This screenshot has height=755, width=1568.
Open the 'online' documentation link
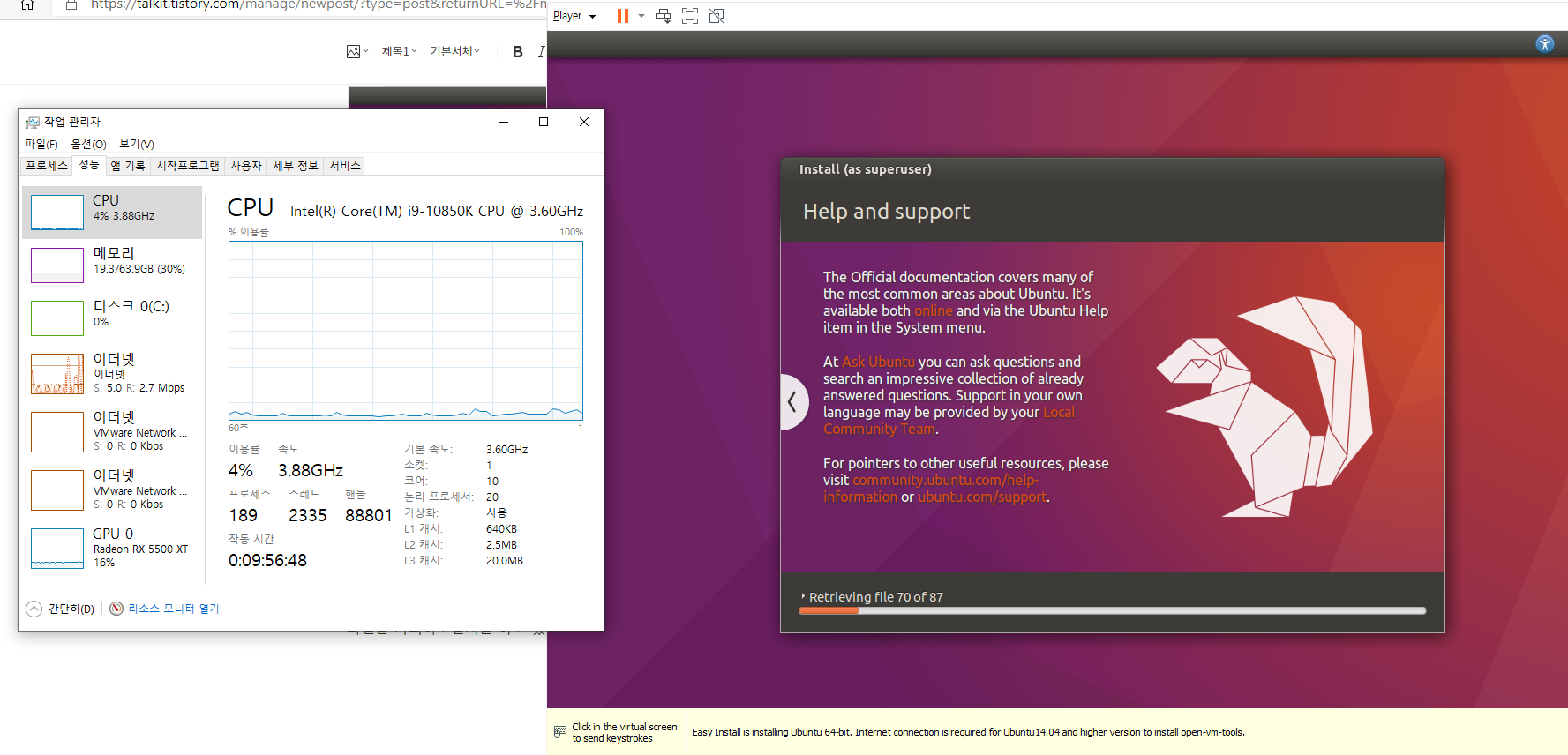tap(933, 310)
